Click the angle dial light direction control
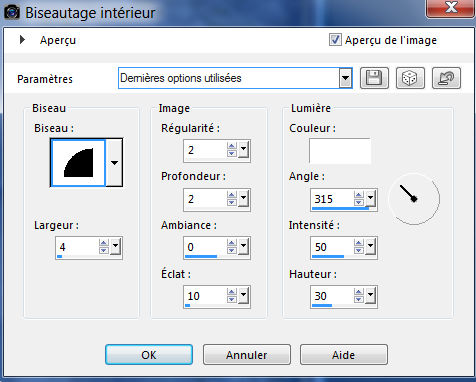 (x=414, y=199)
